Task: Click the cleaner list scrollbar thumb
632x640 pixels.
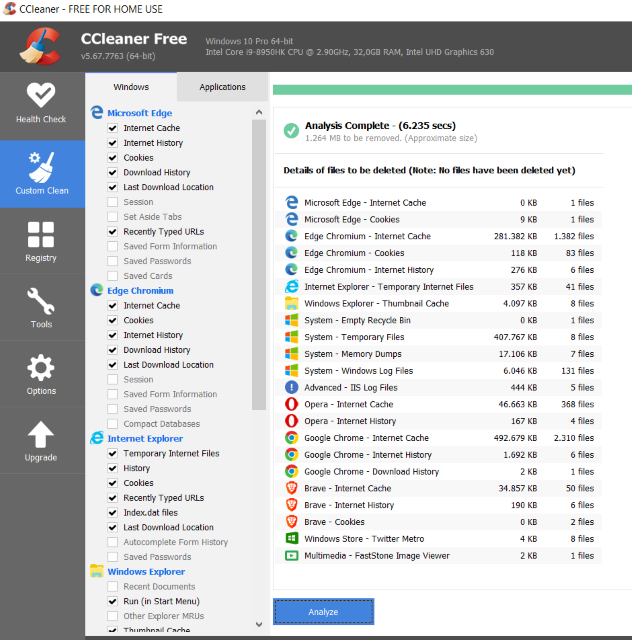Action: 259,264
